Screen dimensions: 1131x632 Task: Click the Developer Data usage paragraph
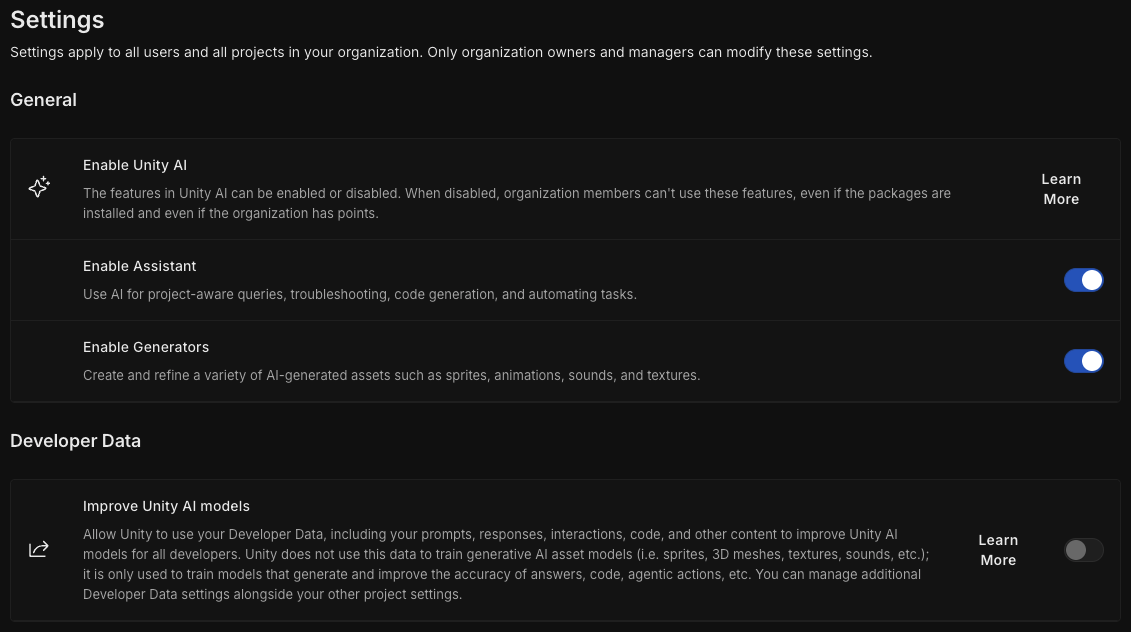(x=506, y=564)
